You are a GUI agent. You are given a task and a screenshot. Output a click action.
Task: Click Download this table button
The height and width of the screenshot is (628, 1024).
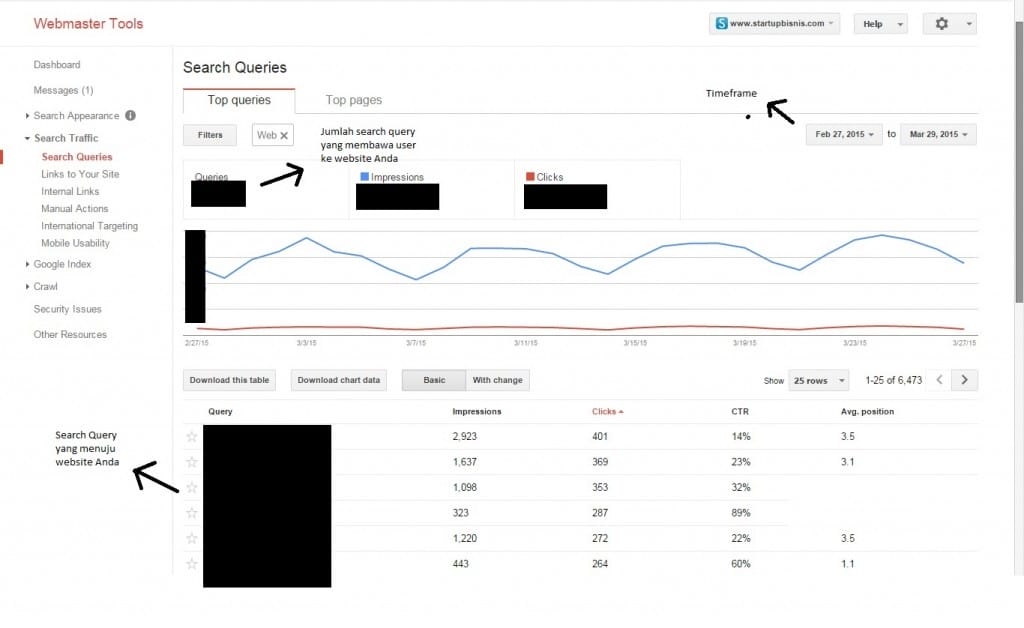tap(230, 380)
